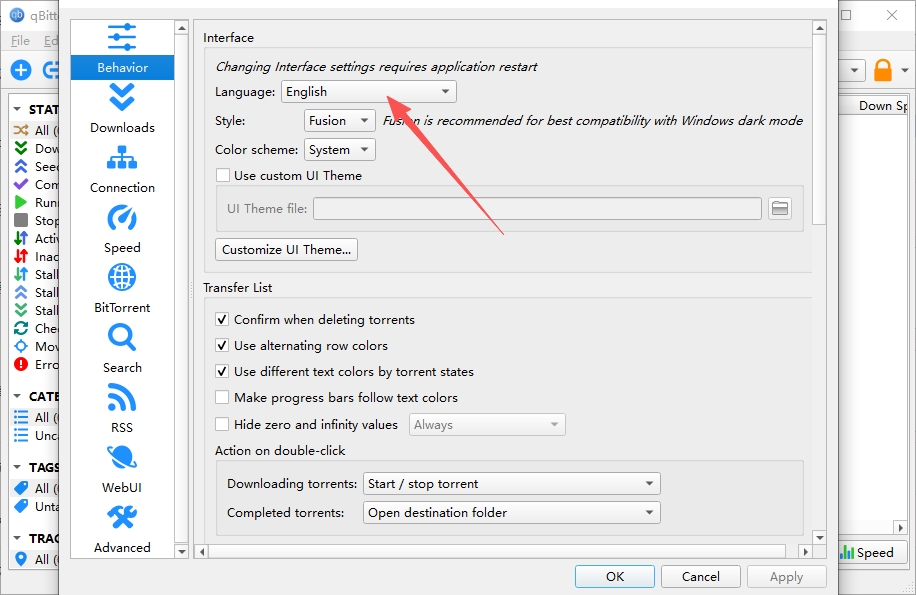
Task: Click the Cancel button
Action: click(700, 577)
